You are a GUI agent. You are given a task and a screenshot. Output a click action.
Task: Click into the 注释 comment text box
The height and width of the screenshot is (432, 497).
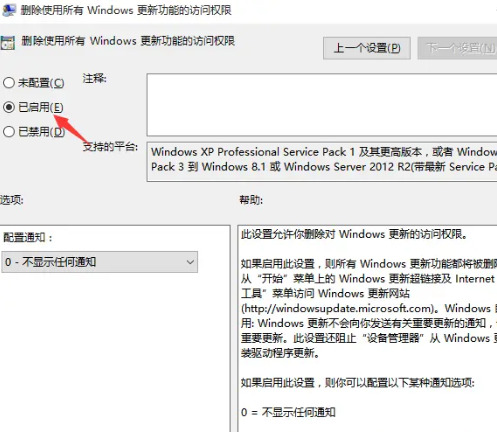click(x=322, y=105)
